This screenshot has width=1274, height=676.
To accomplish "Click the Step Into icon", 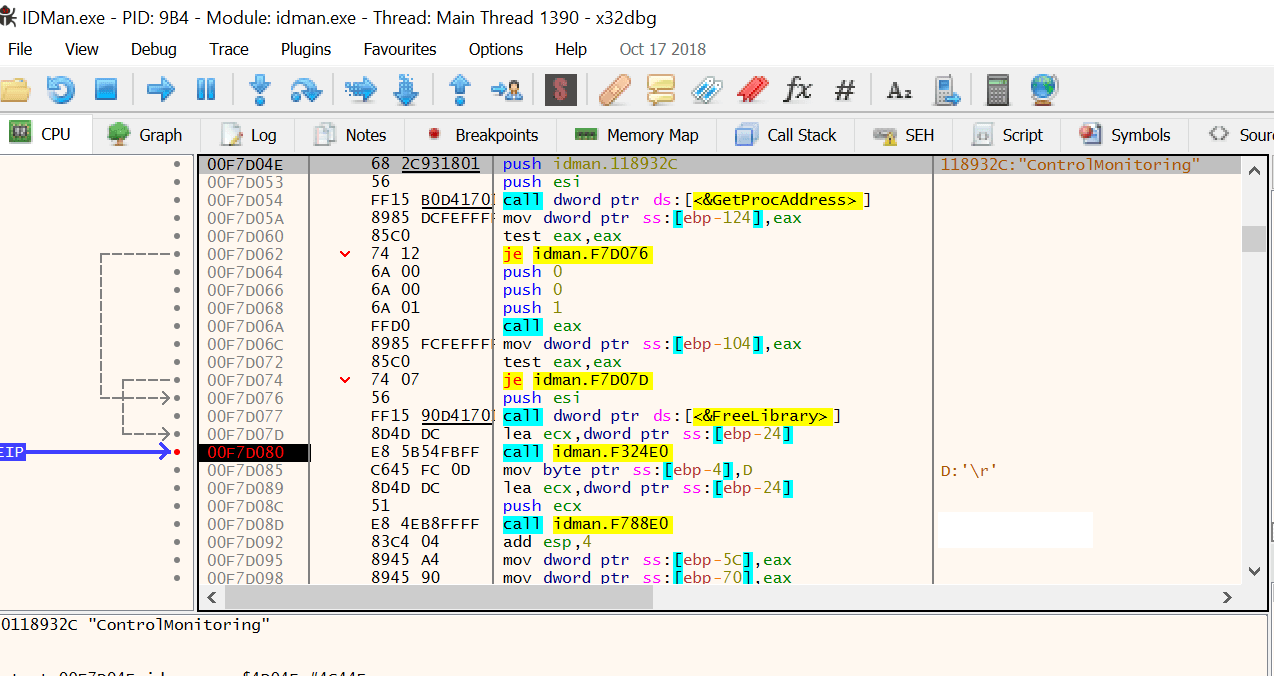I will pyautogui.click(x=260, y=90).
